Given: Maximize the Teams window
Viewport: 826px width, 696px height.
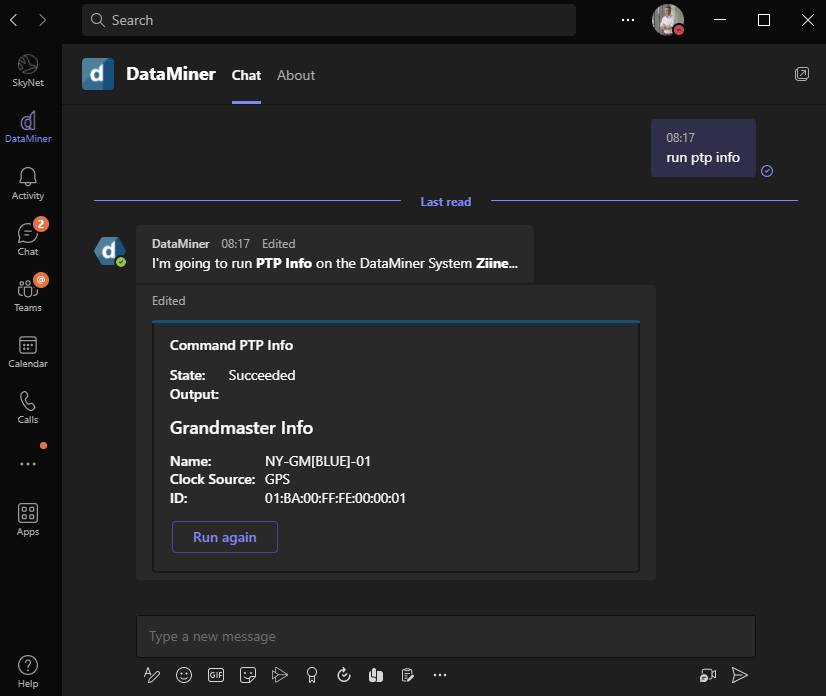Looking at the screenshot, I should coord(764,20).
